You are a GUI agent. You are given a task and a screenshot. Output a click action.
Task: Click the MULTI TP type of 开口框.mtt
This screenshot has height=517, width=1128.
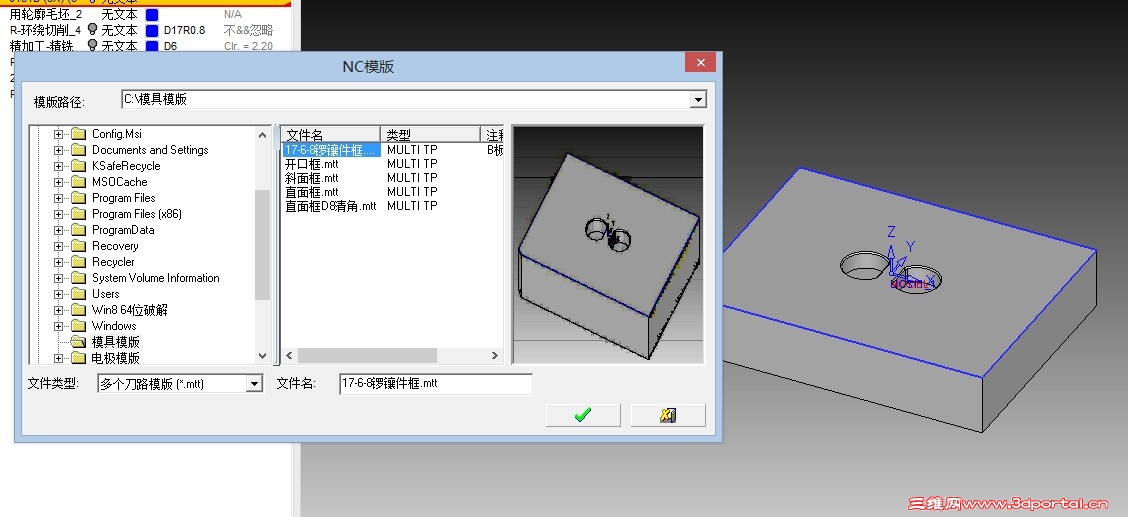point(412,164)
